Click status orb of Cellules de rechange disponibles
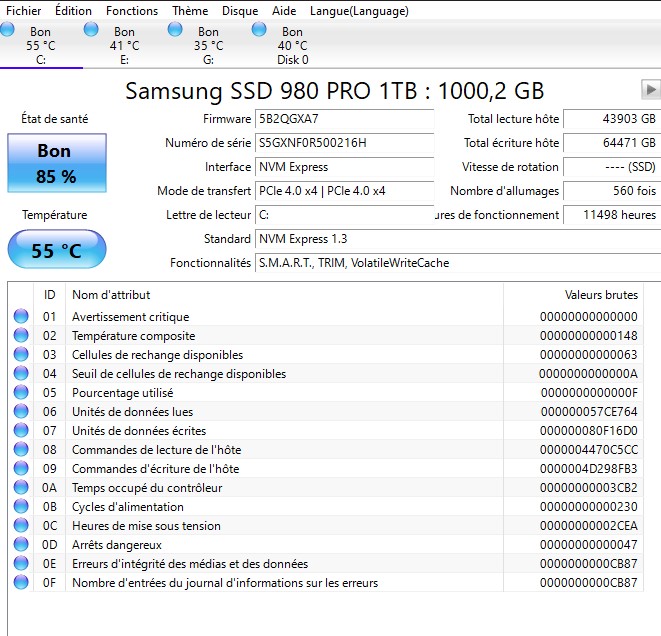 (x=21, y=354)
